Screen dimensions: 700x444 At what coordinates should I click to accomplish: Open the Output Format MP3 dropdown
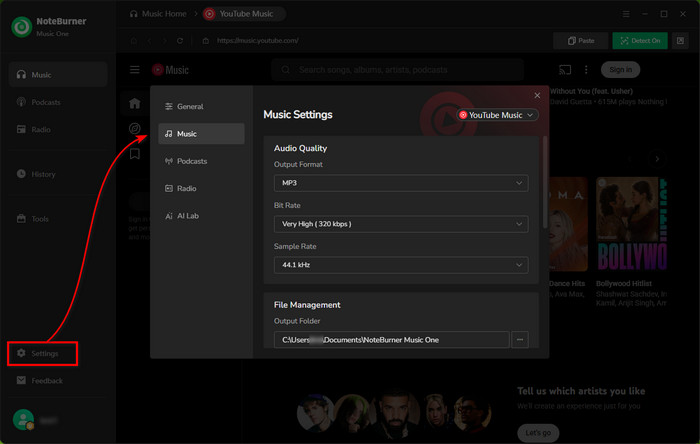coord(401,183)
